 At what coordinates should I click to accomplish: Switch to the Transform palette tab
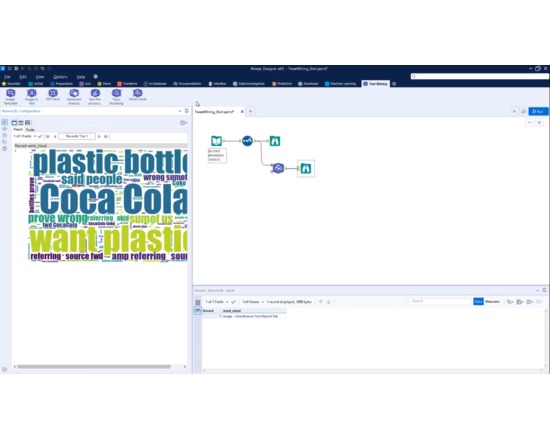tap(127, 84)
